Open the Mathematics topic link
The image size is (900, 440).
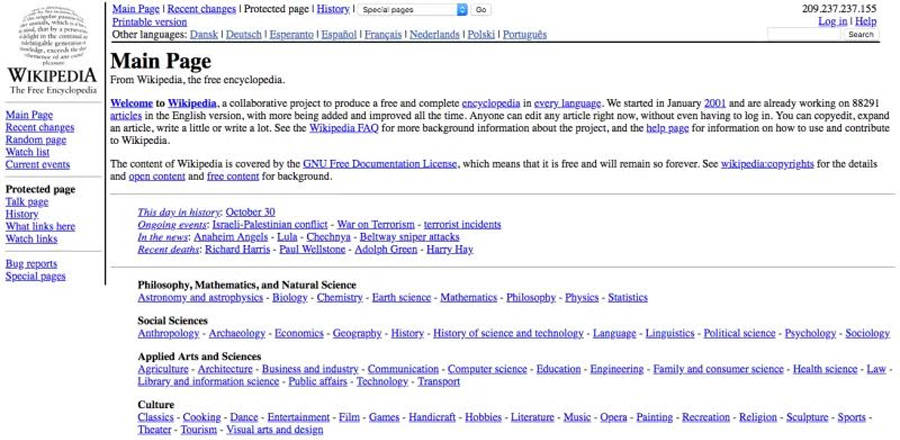468,298
